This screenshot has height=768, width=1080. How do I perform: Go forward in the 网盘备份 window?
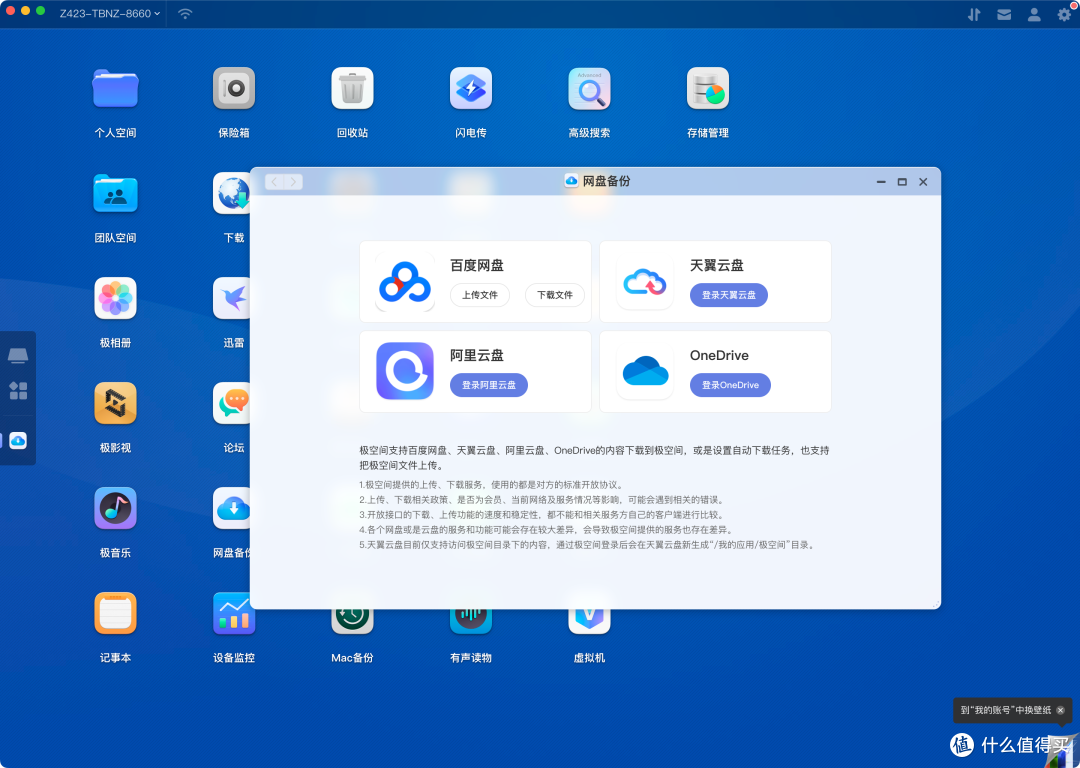coord(293,182)
